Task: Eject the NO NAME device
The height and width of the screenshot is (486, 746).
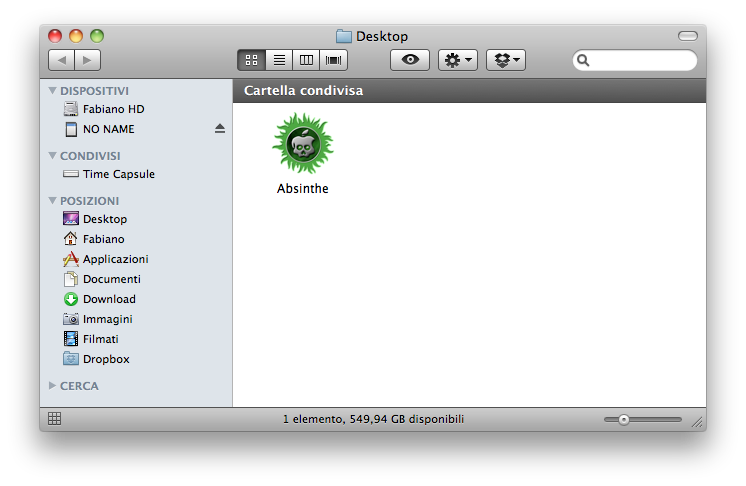Action: point(220,129)
